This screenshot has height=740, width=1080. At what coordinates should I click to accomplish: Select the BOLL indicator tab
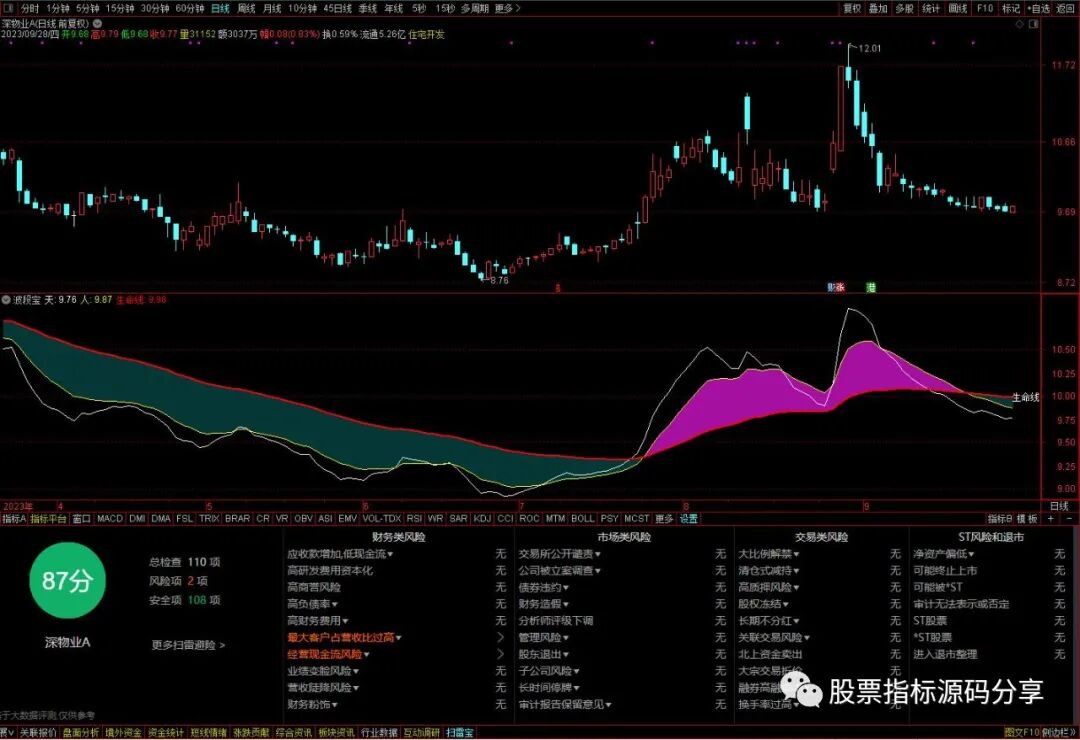click(583, 519)
